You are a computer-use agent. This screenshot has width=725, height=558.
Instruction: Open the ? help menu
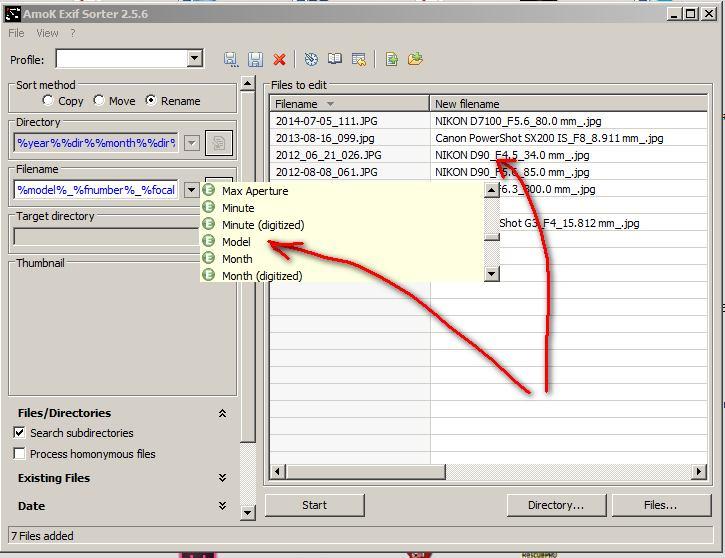pyautogui.click(x=73, y=33)
